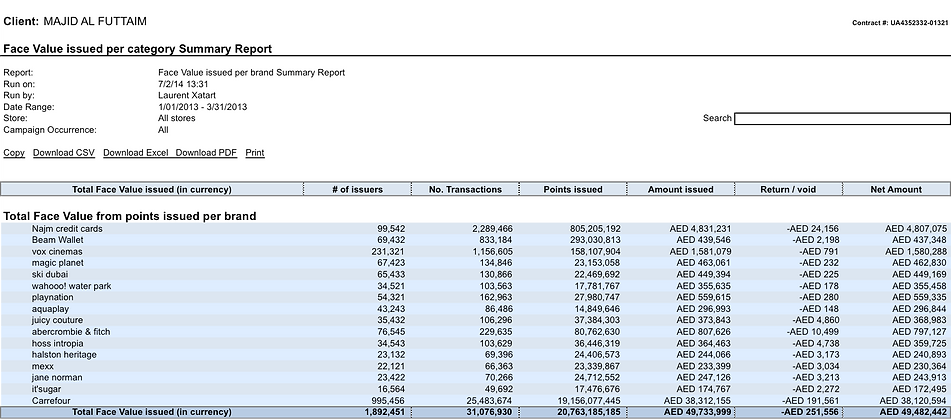This screenshot has height=419, width=951.
Task: Click it'sugar points value 17,476,676
Action: (x=597, y=389)
